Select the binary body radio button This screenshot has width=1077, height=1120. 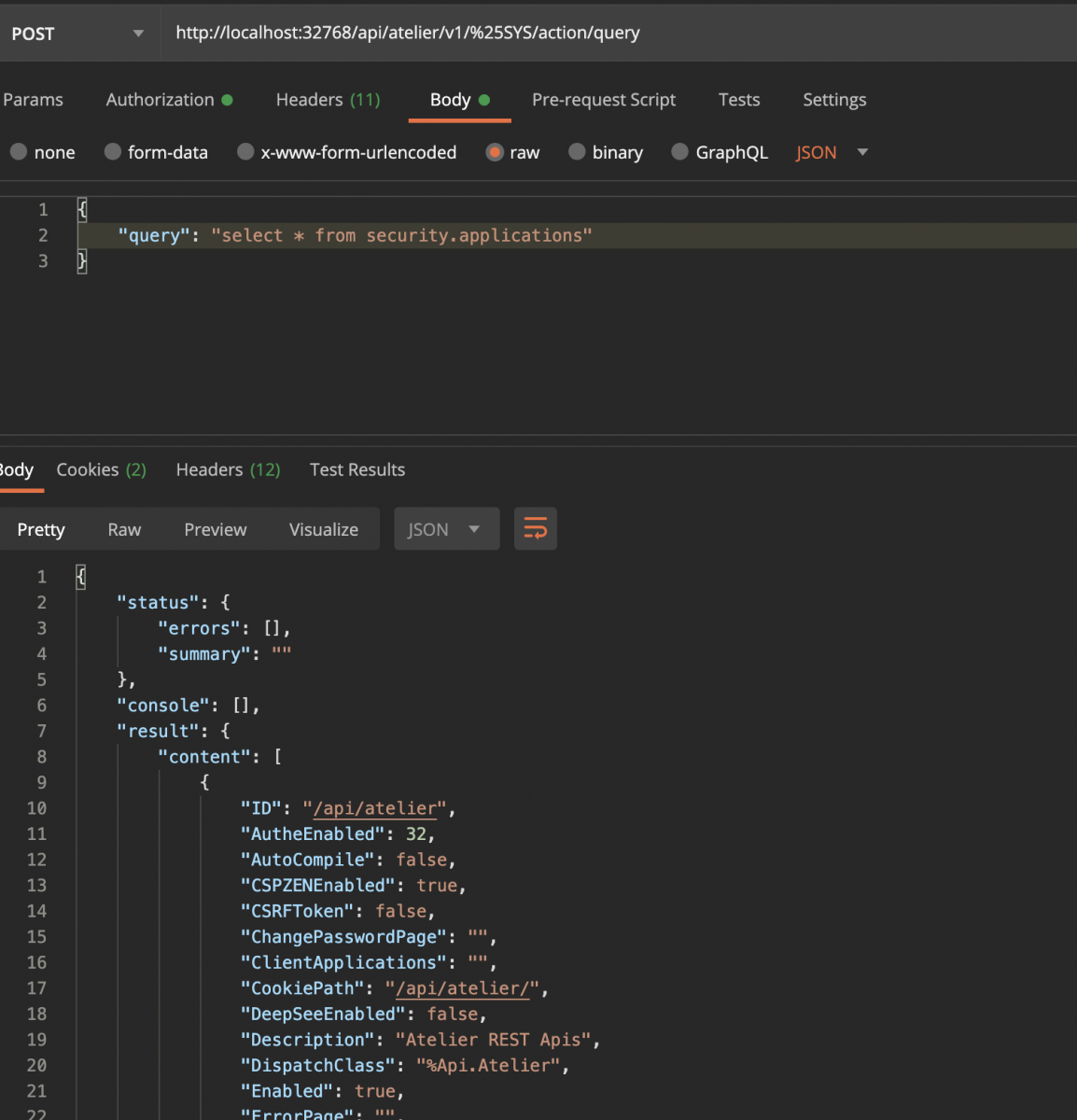[577, 152]
